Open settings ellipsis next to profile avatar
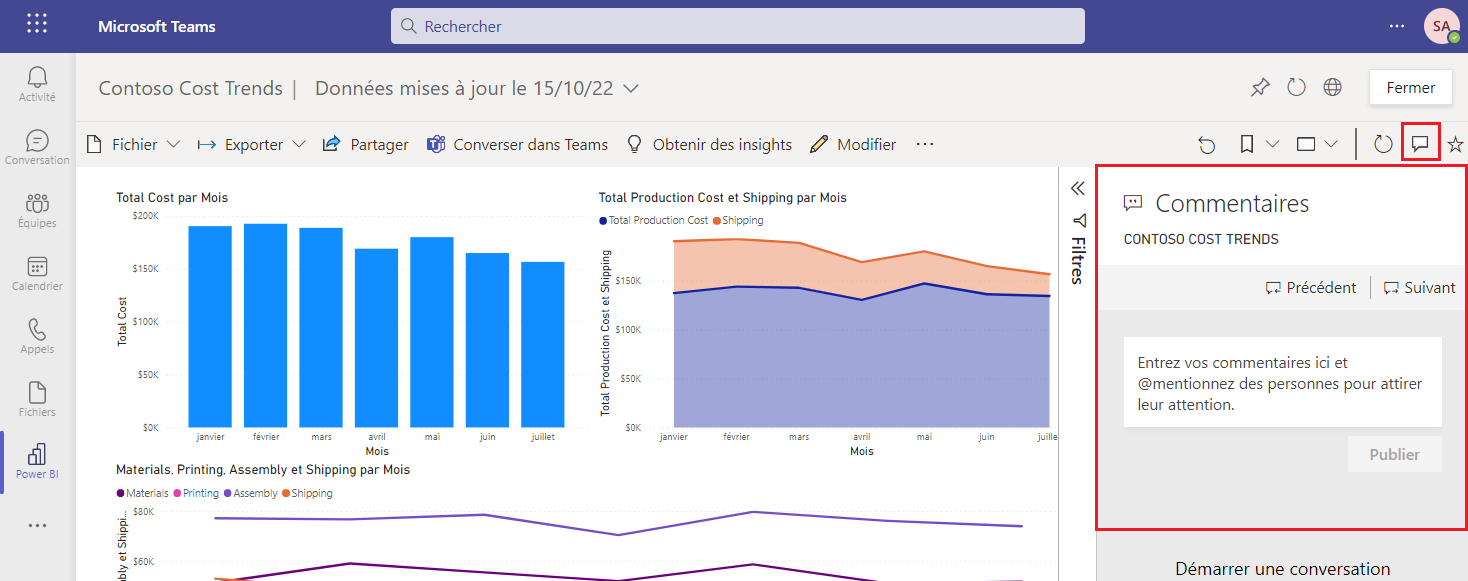Screen dimensions: 1468x581 [1397, 26]
